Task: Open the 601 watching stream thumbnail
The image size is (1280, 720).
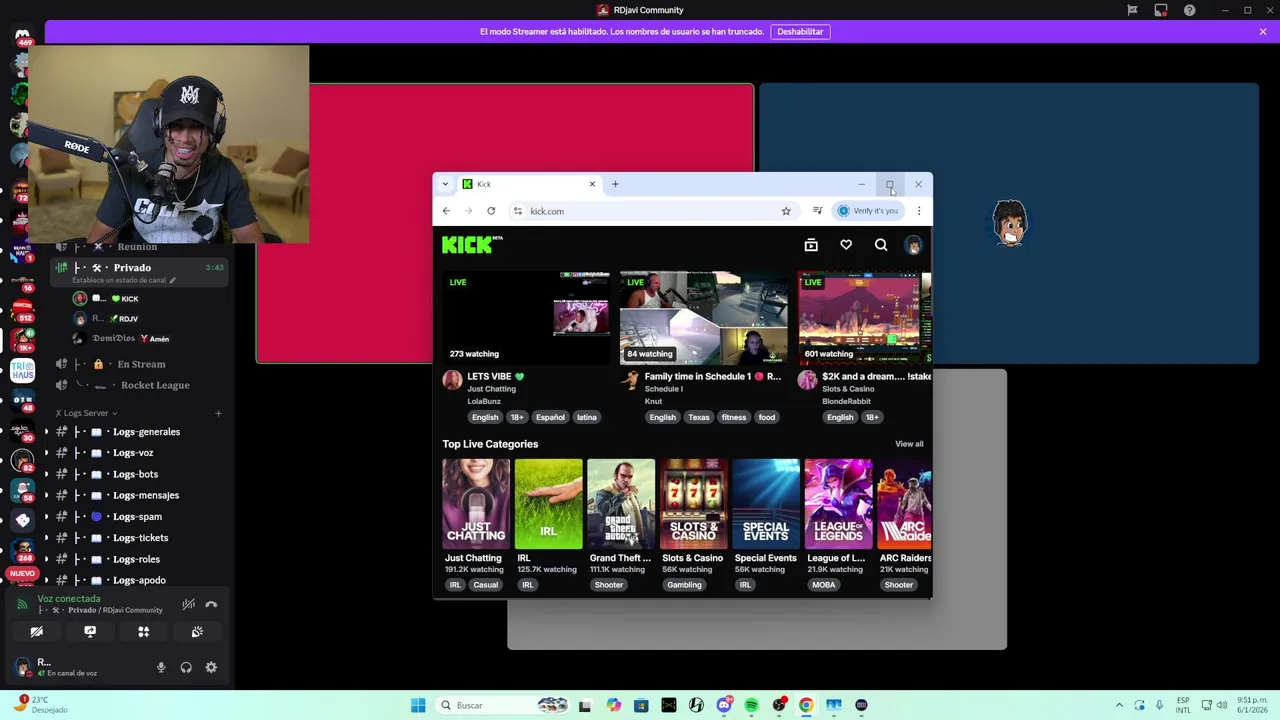Action: 864,318
